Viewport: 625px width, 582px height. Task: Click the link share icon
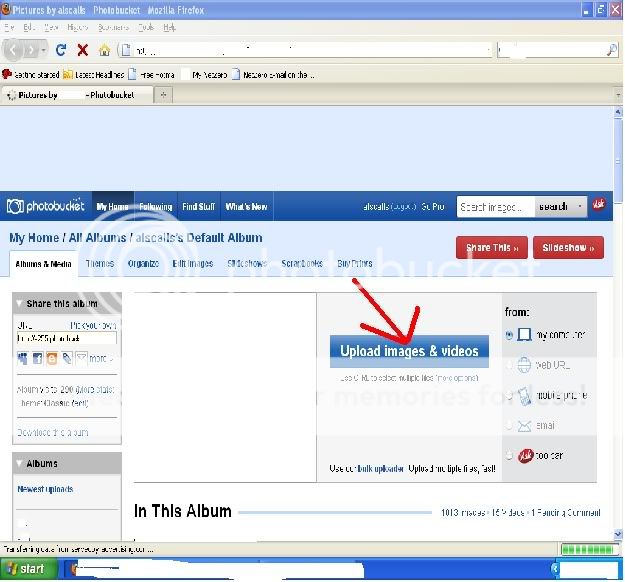(67, 358)
